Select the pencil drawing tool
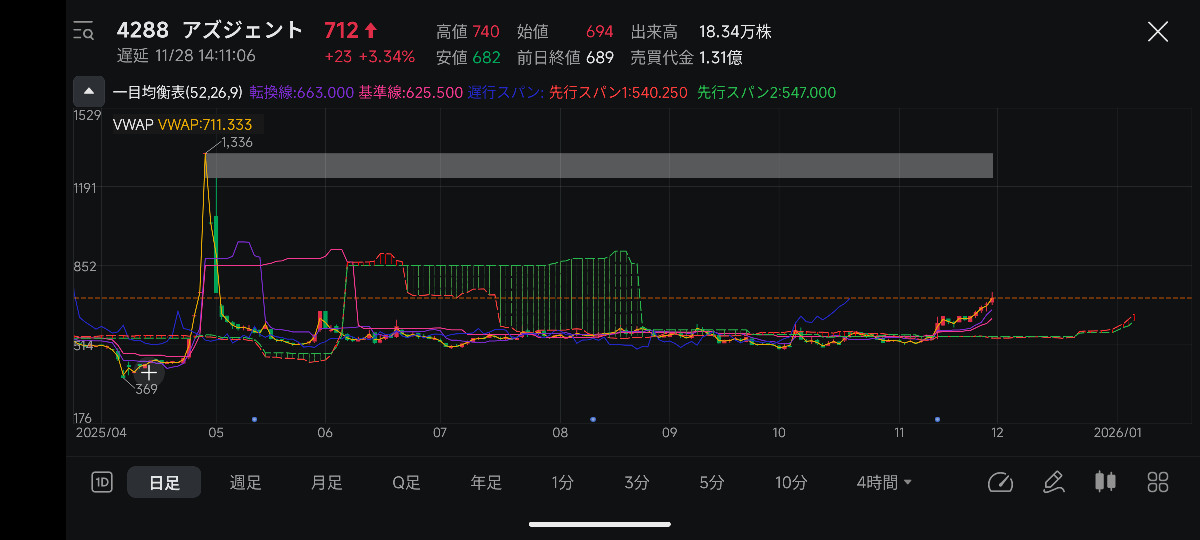Image resolution: width=1200 pixels, height=540 pixels. [1053, 483]
